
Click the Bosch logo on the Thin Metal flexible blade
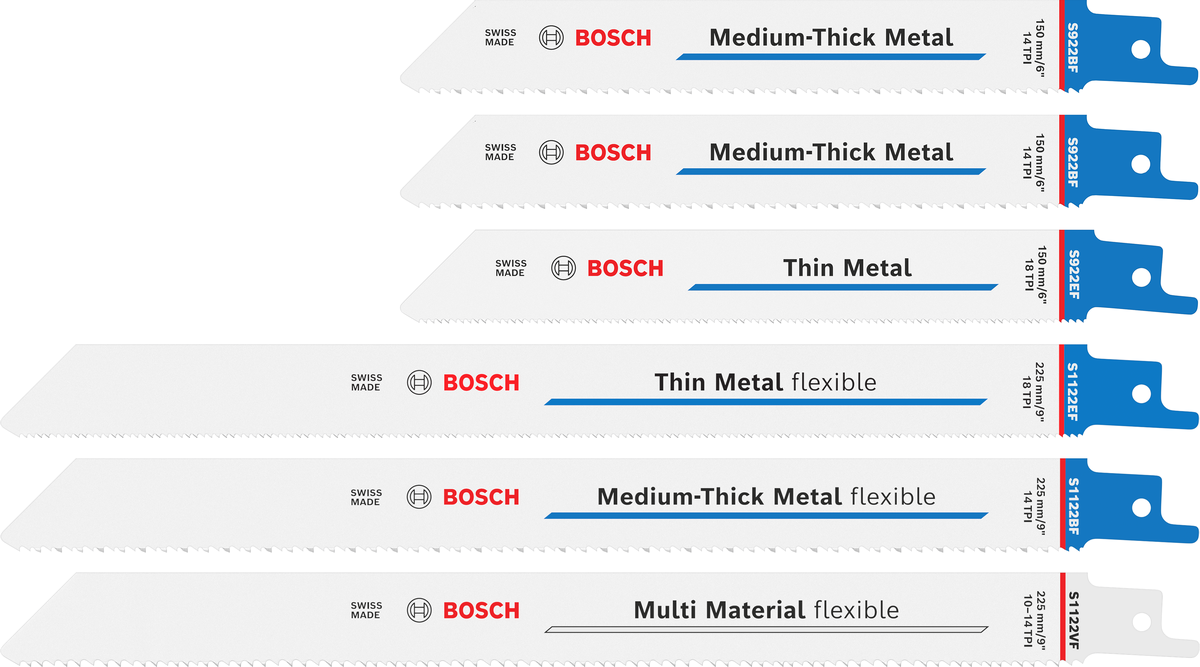[463, 382]
